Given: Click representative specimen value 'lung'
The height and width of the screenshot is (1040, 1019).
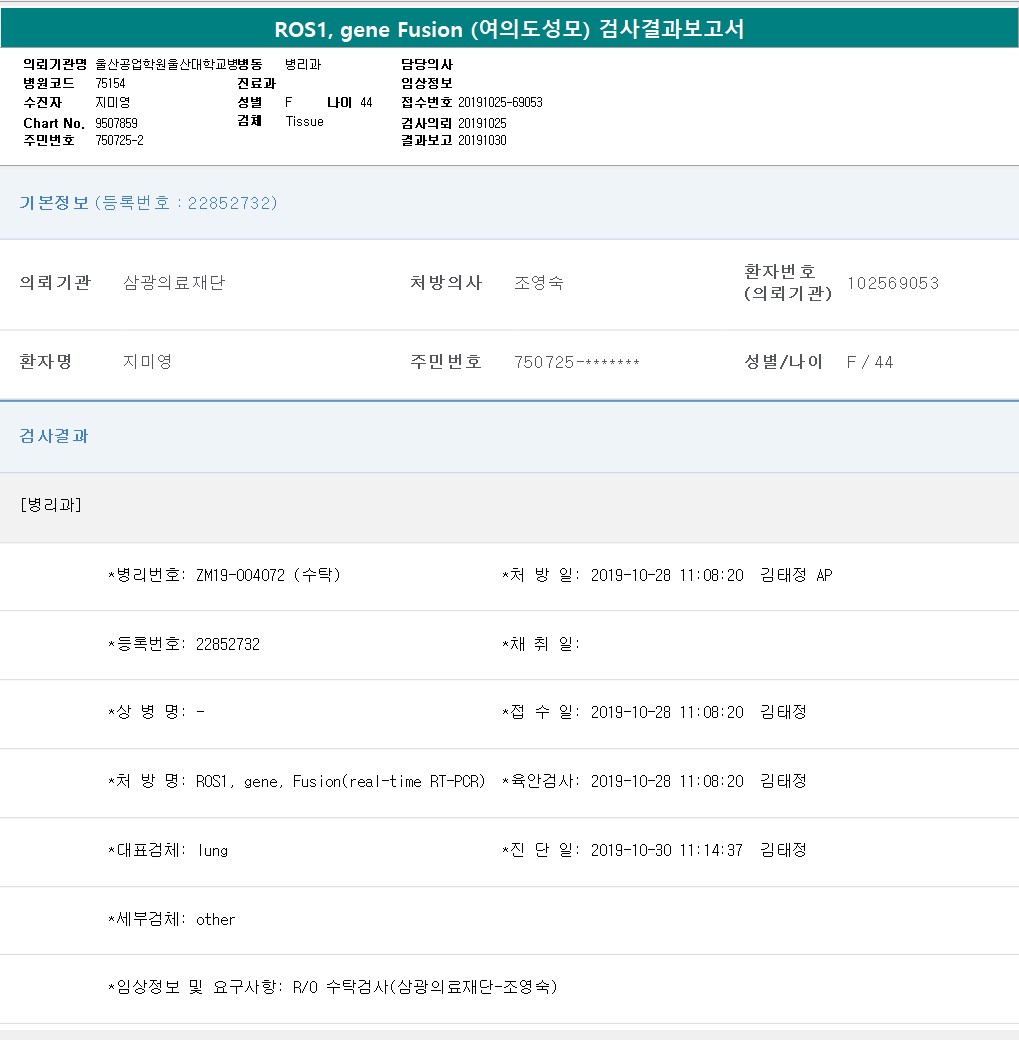Looking at the screenshot, I should (x=213, y=850).
